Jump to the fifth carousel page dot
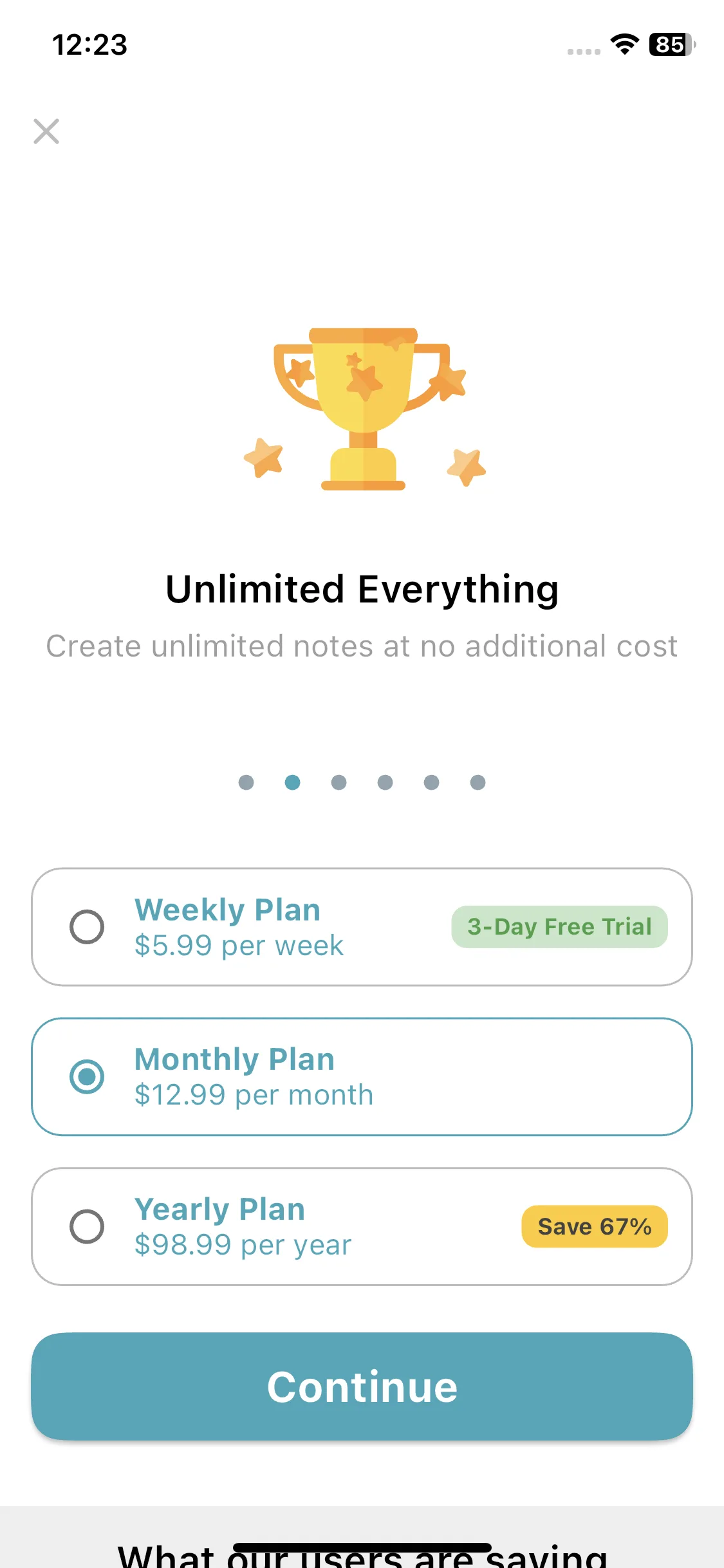The image size is (724, 1568). tap(431, 782)
